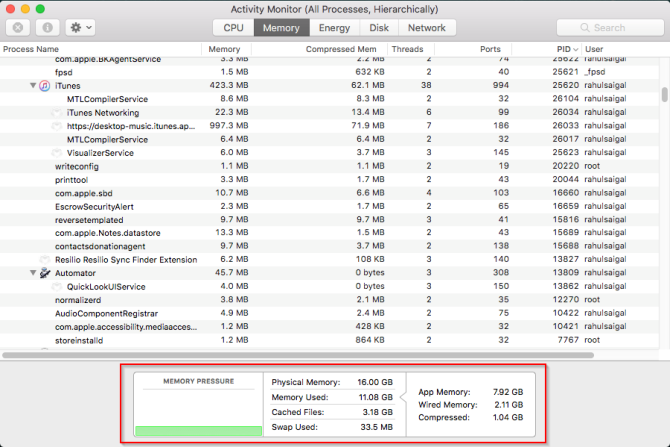This screenshot has width=670, height=447.
Task: Click the Memory Used 11.08 GB value
Action: [375, 397]
